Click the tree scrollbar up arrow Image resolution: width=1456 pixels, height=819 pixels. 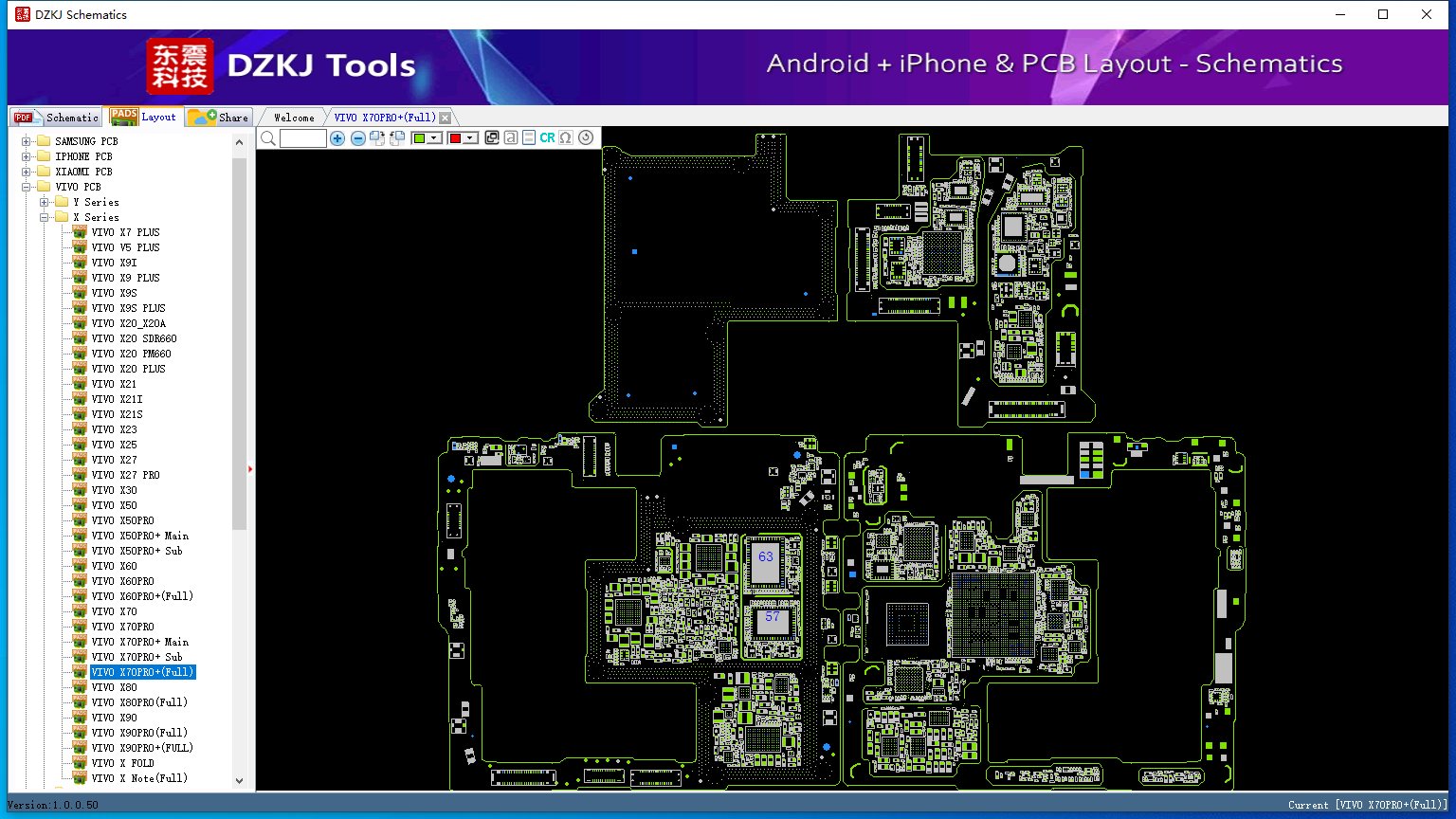click(x=239, y=141)
